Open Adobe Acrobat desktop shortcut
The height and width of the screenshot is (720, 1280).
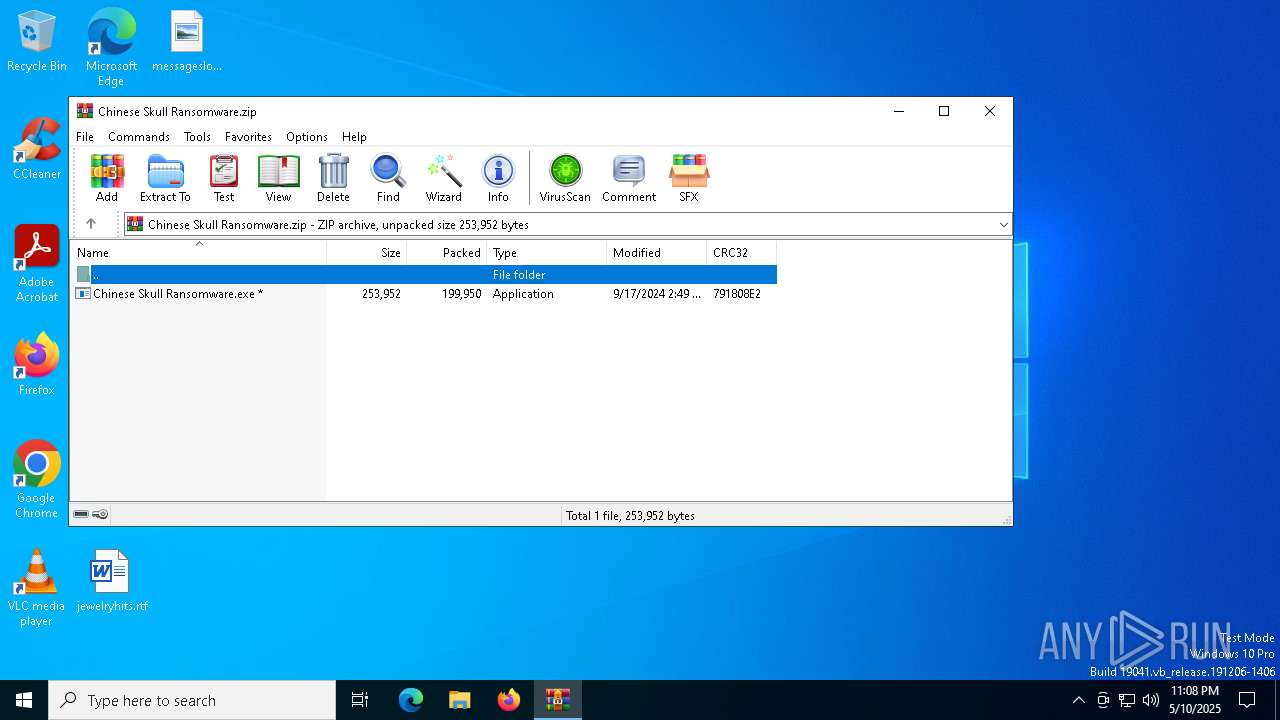tap(37, 264)
